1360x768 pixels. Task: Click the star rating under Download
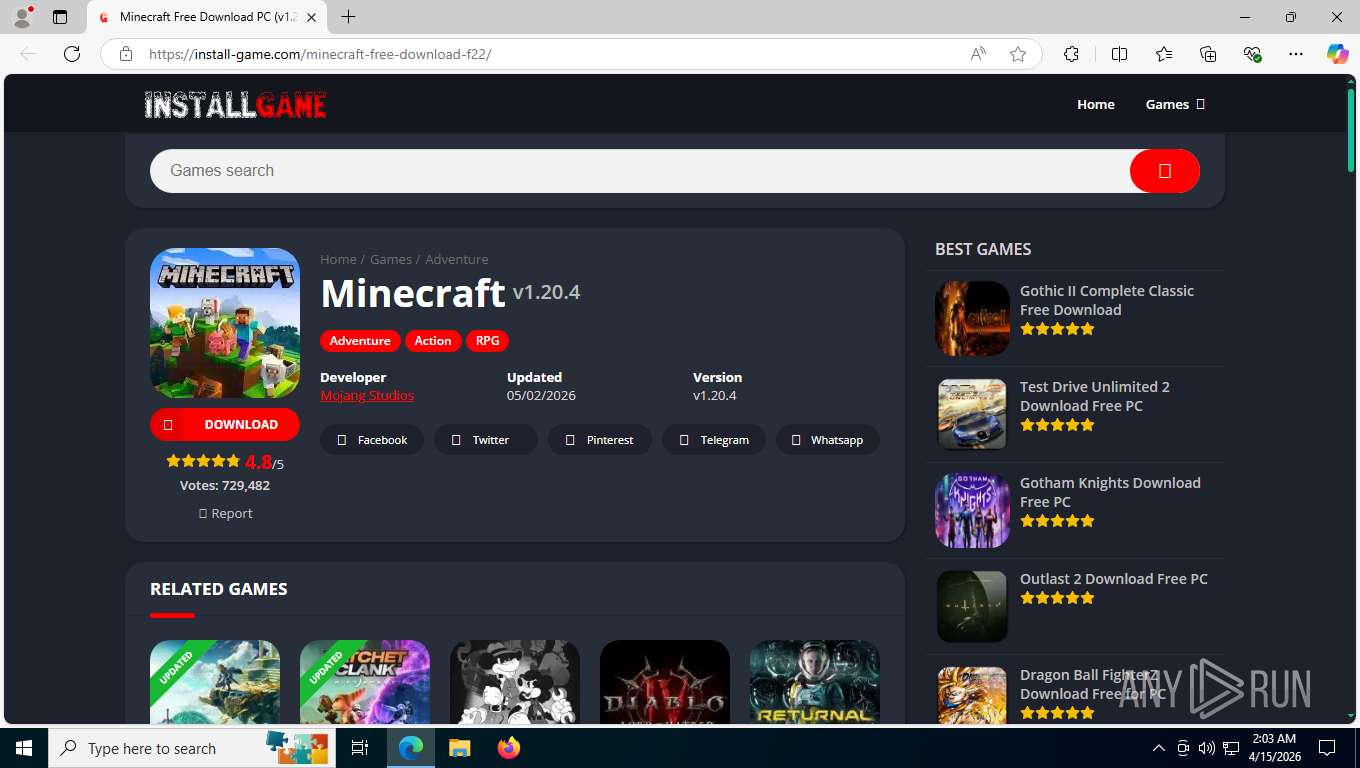(x=203, y=461)
